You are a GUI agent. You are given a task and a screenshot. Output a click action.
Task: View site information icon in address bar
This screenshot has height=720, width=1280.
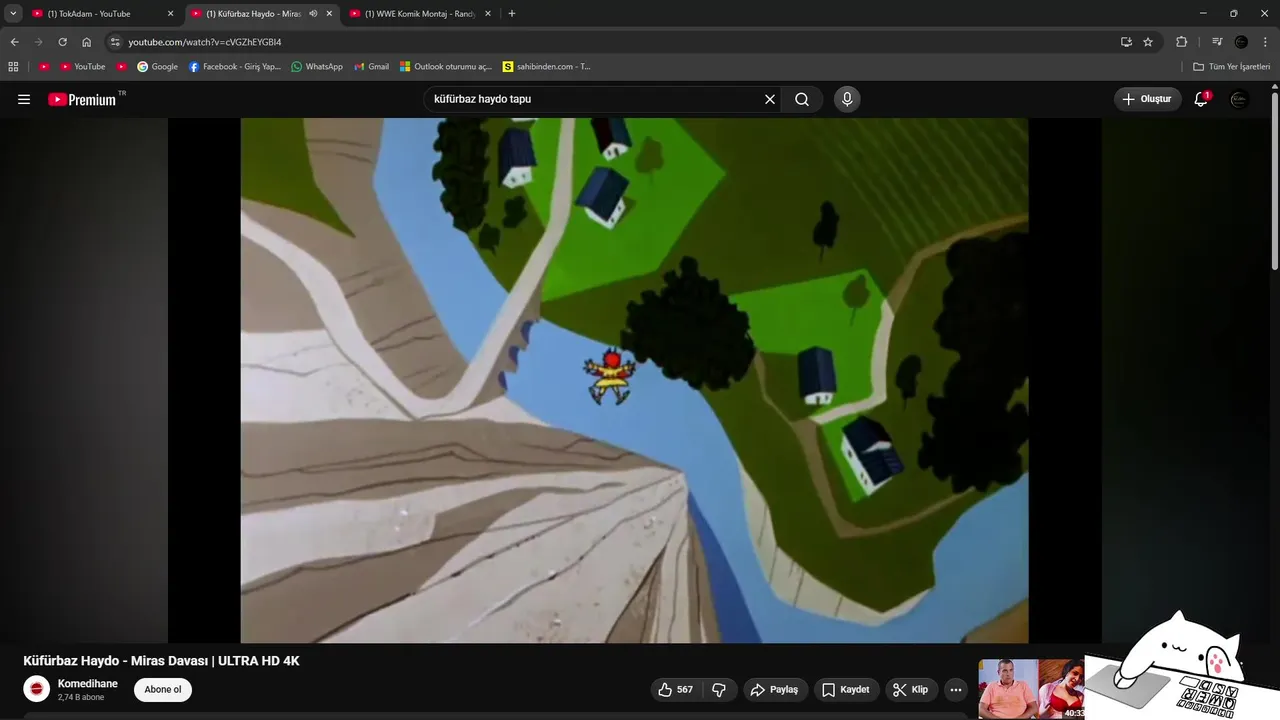(x=115, y=42)
